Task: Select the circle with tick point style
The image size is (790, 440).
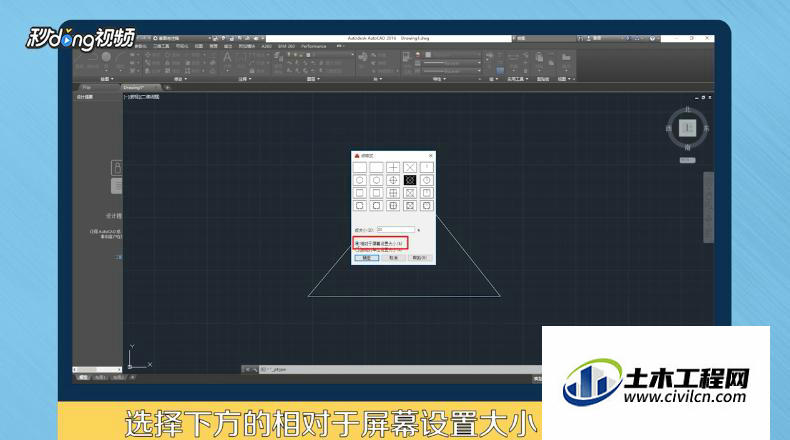Action: click(x=427, y=180)
